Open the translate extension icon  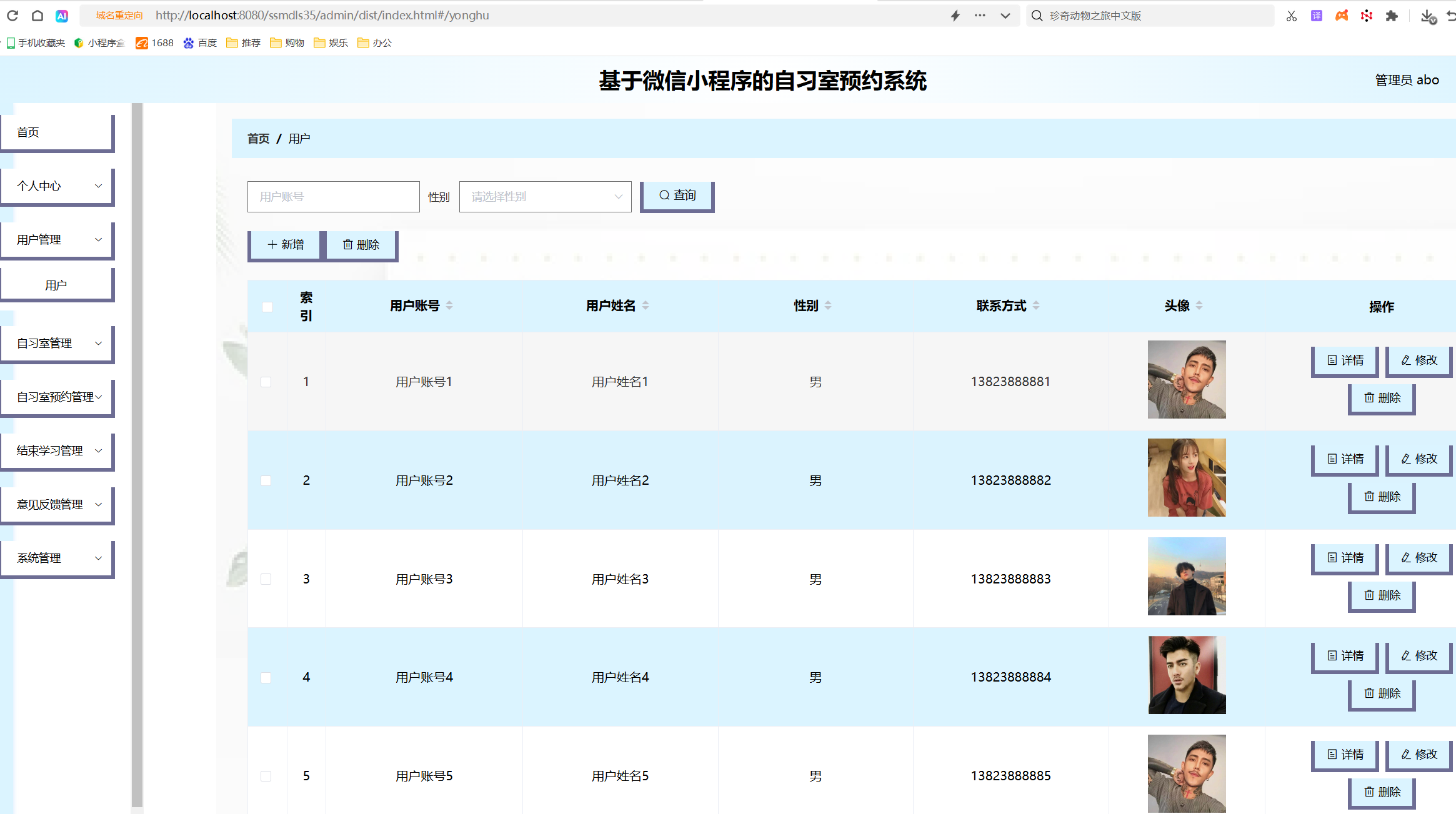tap(1317, 16)
